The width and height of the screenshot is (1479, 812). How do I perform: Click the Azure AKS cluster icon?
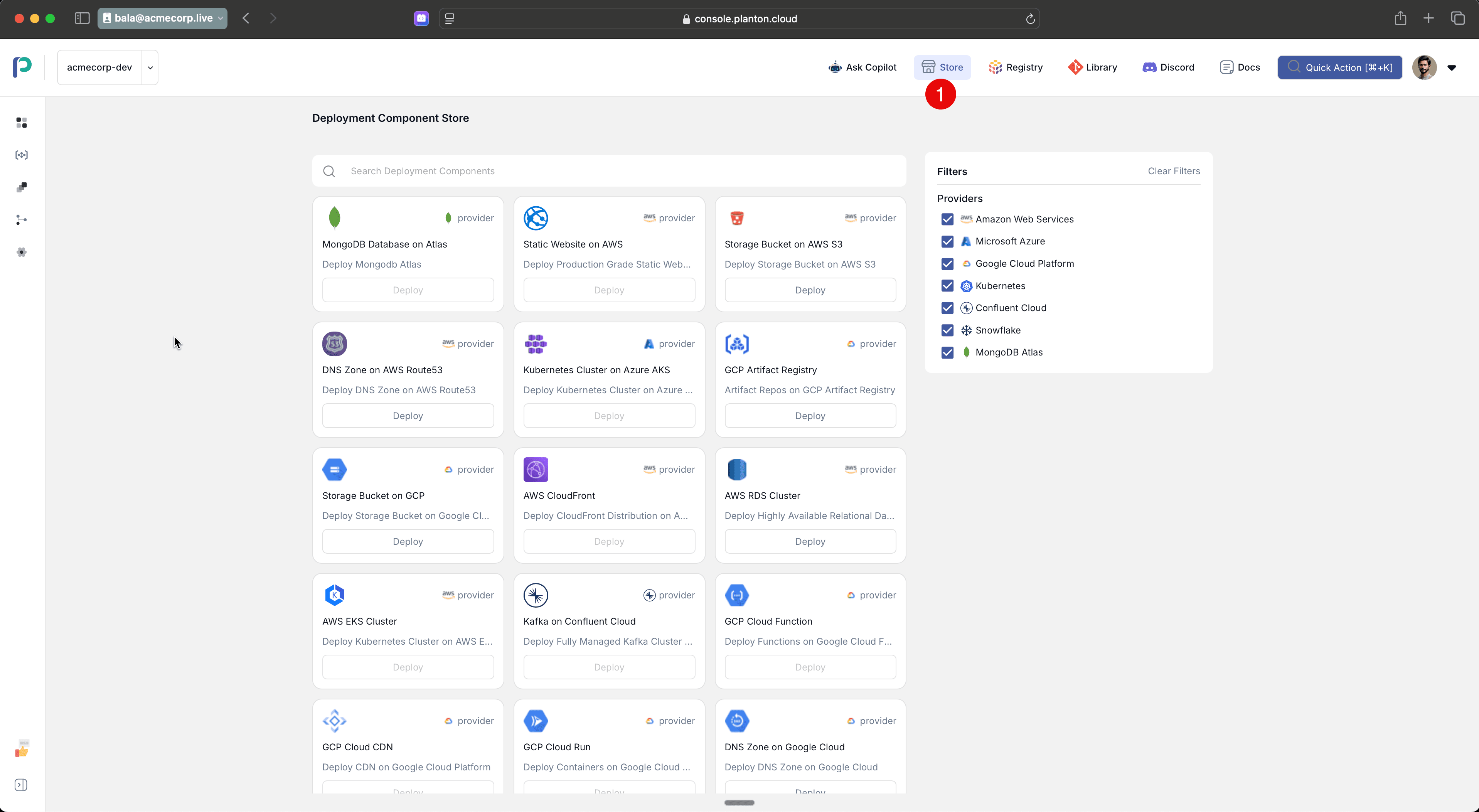[x=536, y=344]
